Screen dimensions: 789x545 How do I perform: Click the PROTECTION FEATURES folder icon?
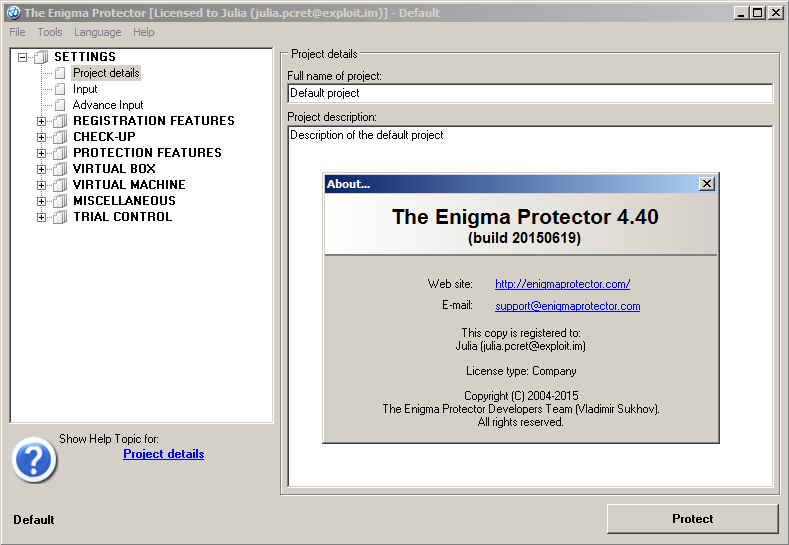[60, 153]
